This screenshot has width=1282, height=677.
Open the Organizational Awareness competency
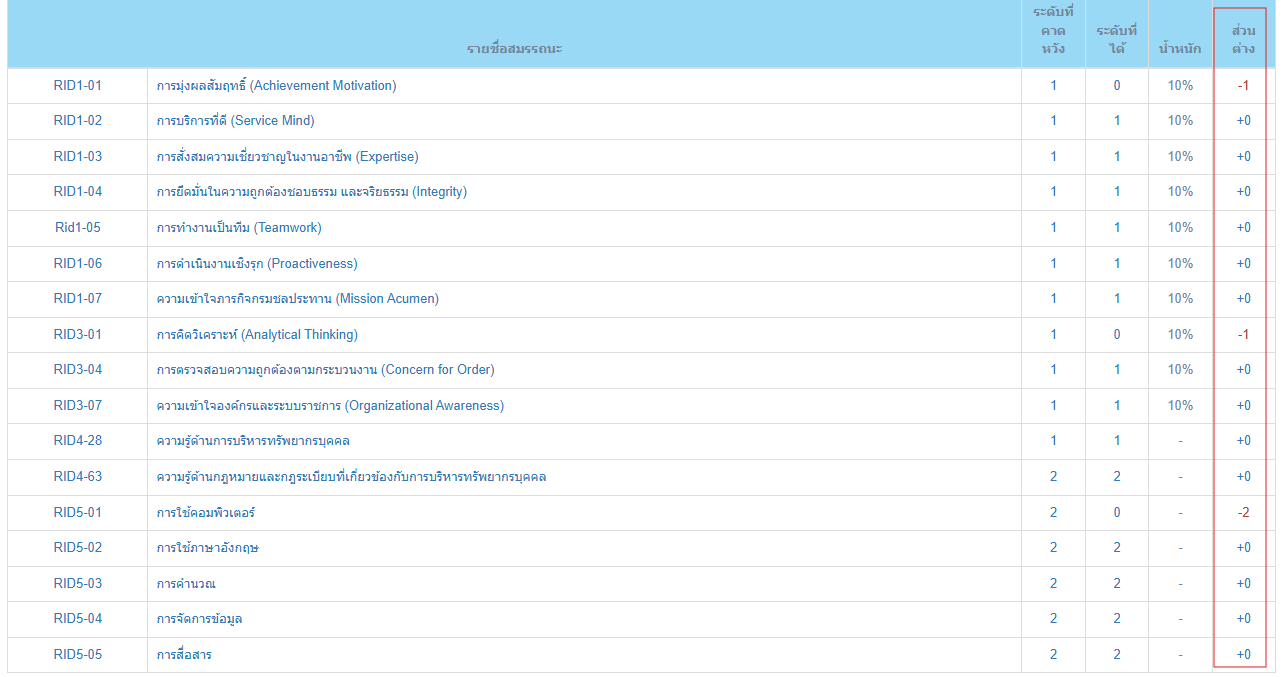[331, 406]
